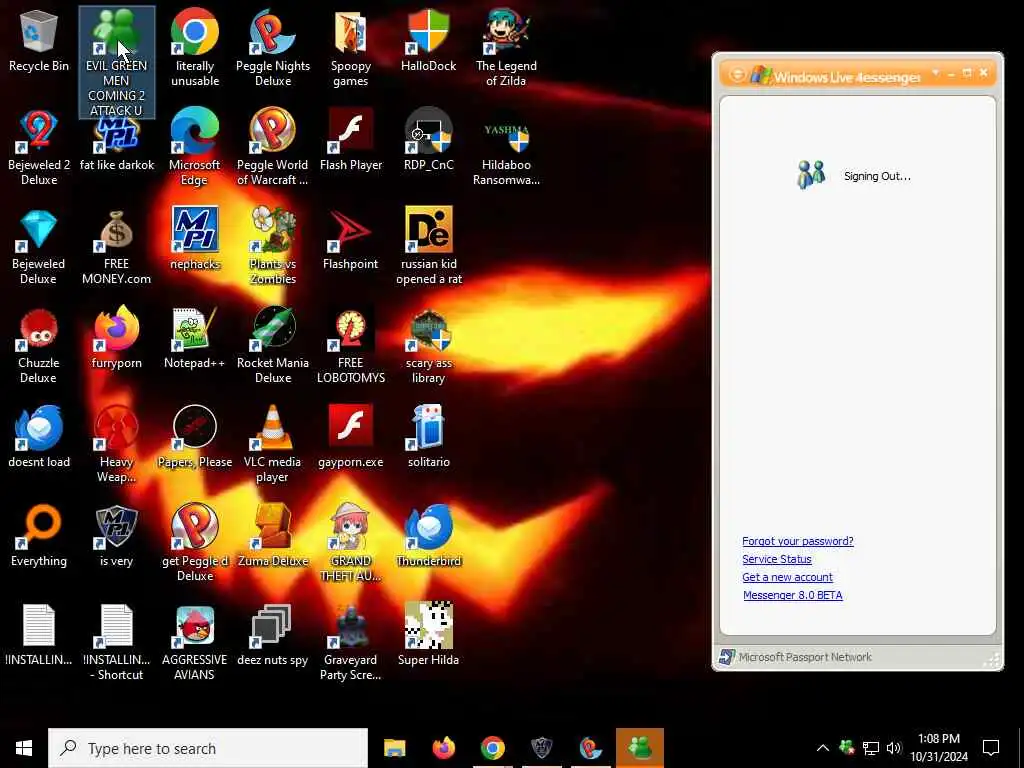Image resolution: width=1024 pixels, height=768 pixels.
Task: Click 'Forgot your password?' in Messenger
Action: coord(797,541)
